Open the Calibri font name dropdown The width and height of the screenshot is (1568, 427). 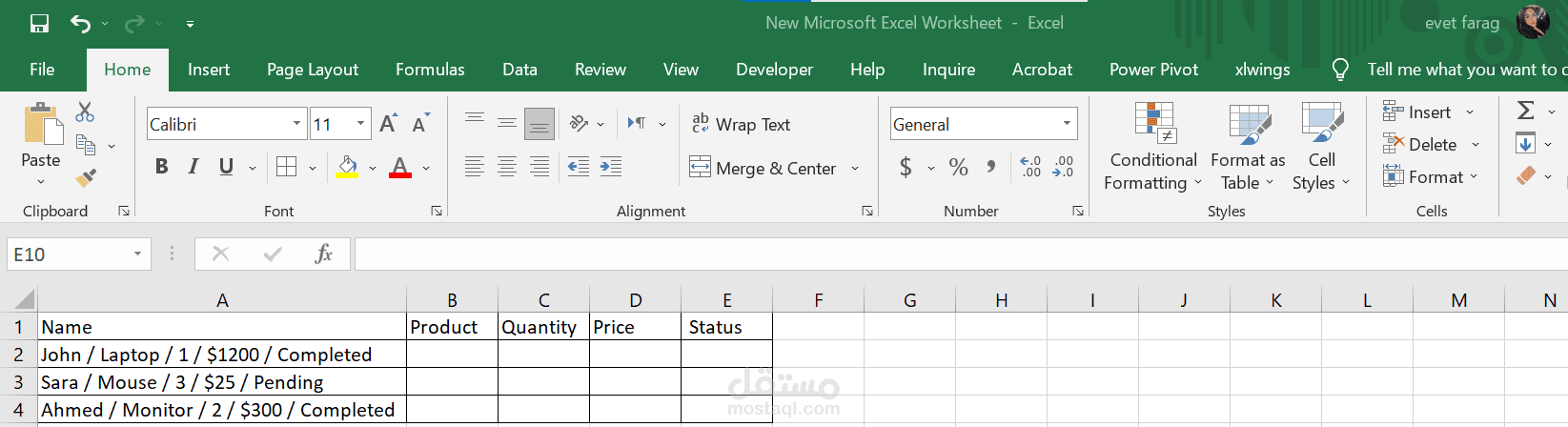coord(296,124)
